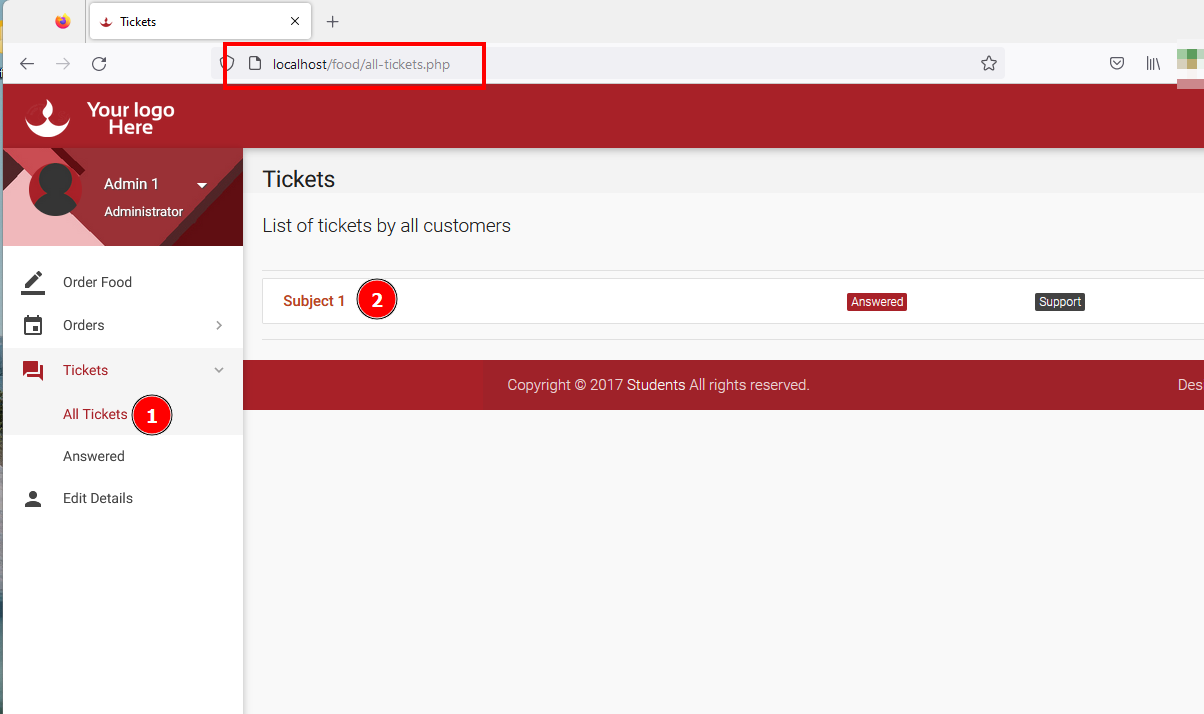Image resolution: width=1204 pixels, height=714 pixels.
Task: Select All Tickets in the sidebar
Action: coord(95,414)
